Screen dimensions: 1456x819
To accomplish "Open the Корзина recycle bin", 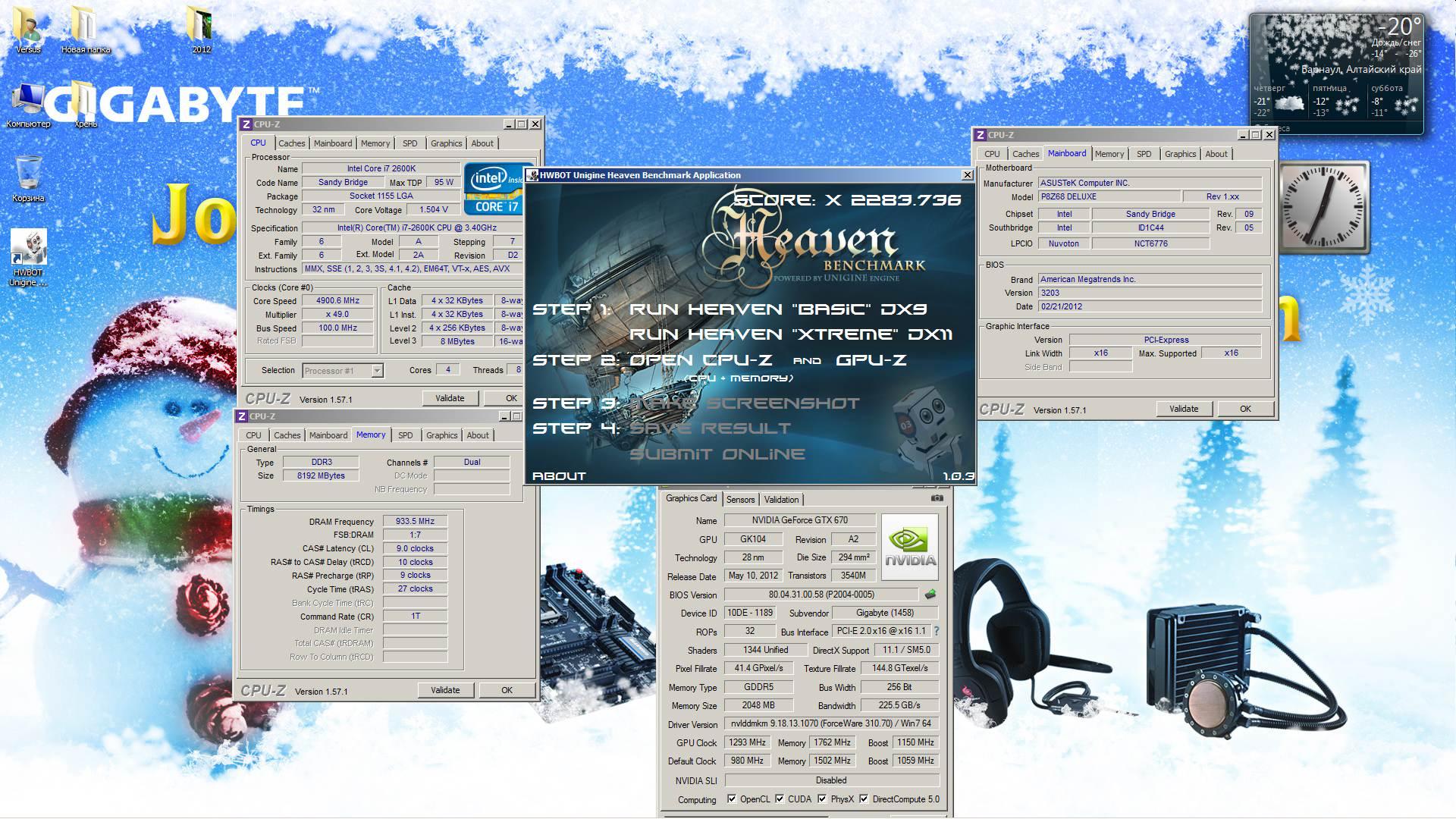I will 28,178.
